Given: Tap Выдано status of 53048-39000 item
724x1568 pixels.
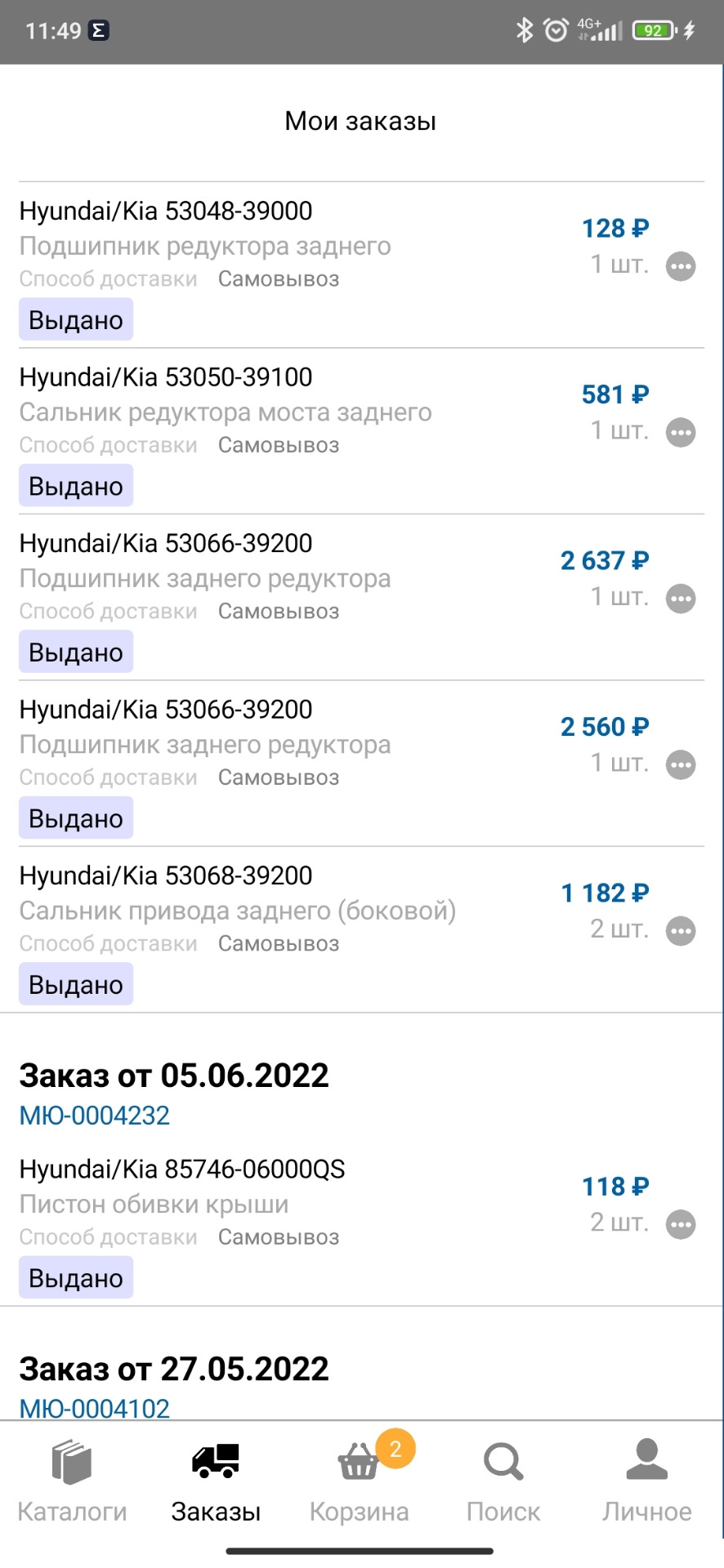Looking at the screenshot, I should [x=76, y=320].
